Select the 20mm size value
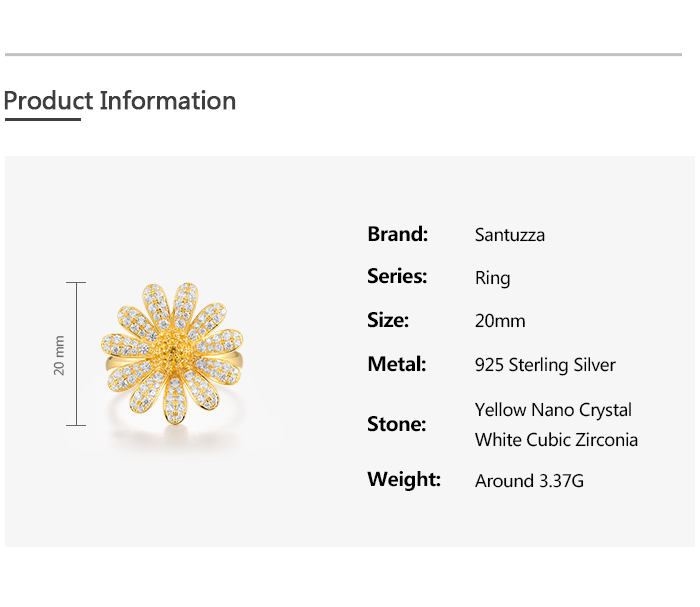700x607 pixels. 500,321
